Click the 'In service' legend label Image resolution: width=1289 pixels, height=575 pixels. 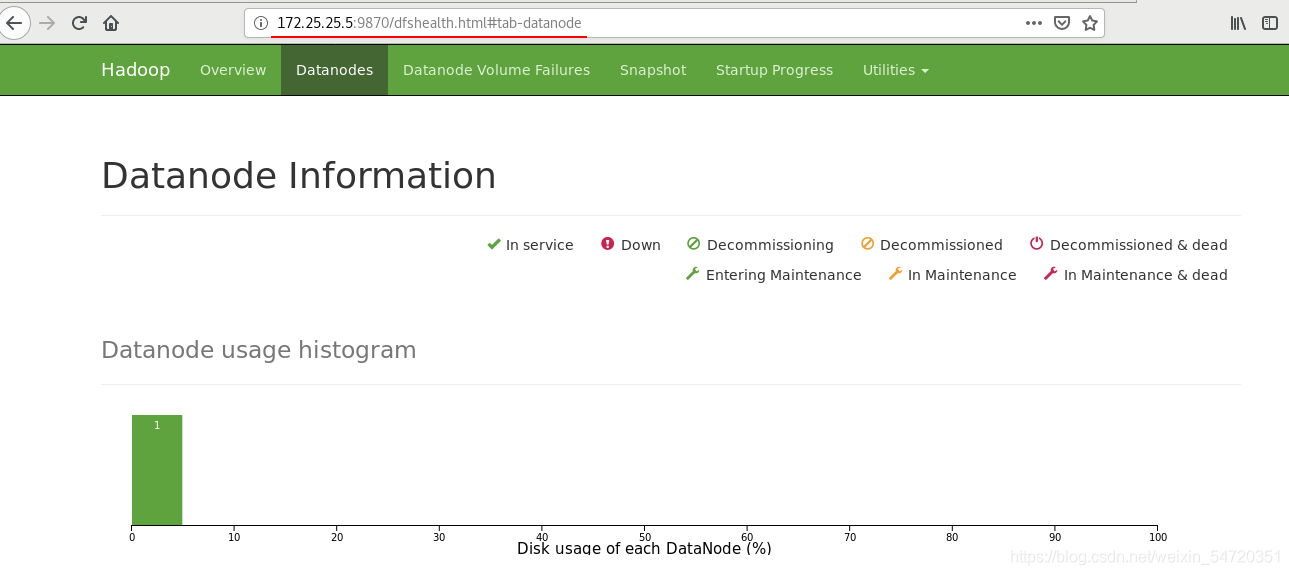[539, 245]
